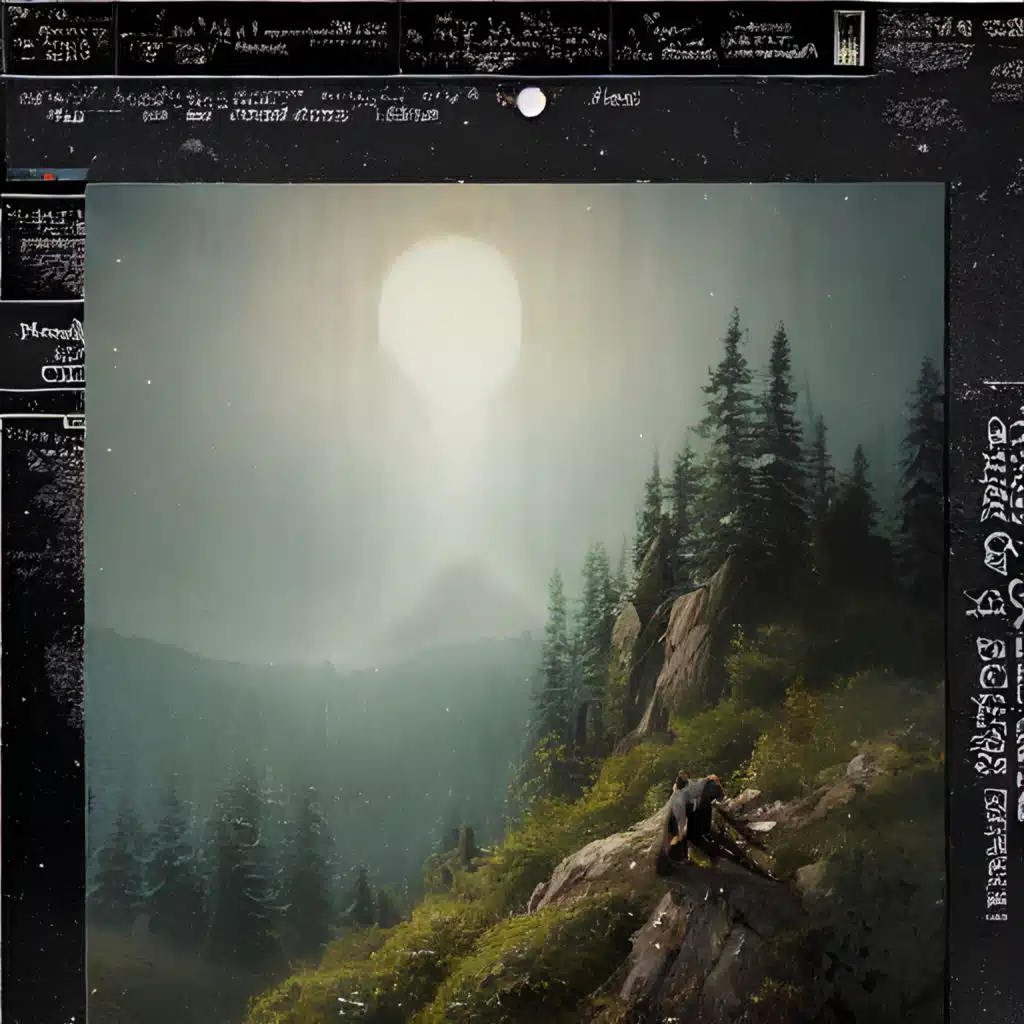Click the small building thumbnail icon in top bar

[848, 37]
